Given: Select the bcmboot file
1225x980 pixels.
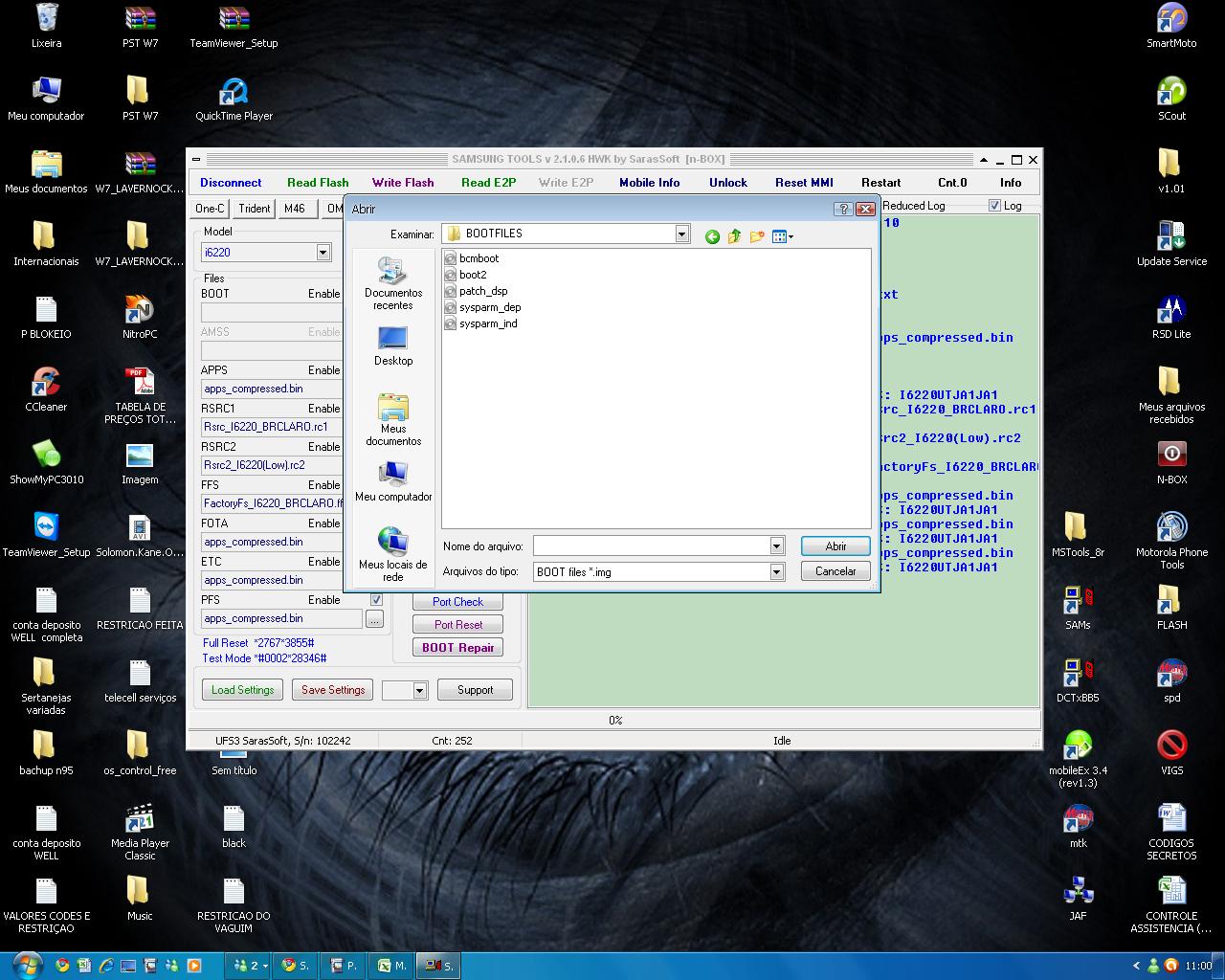Looking at the screenshot, I should (479, 258).
